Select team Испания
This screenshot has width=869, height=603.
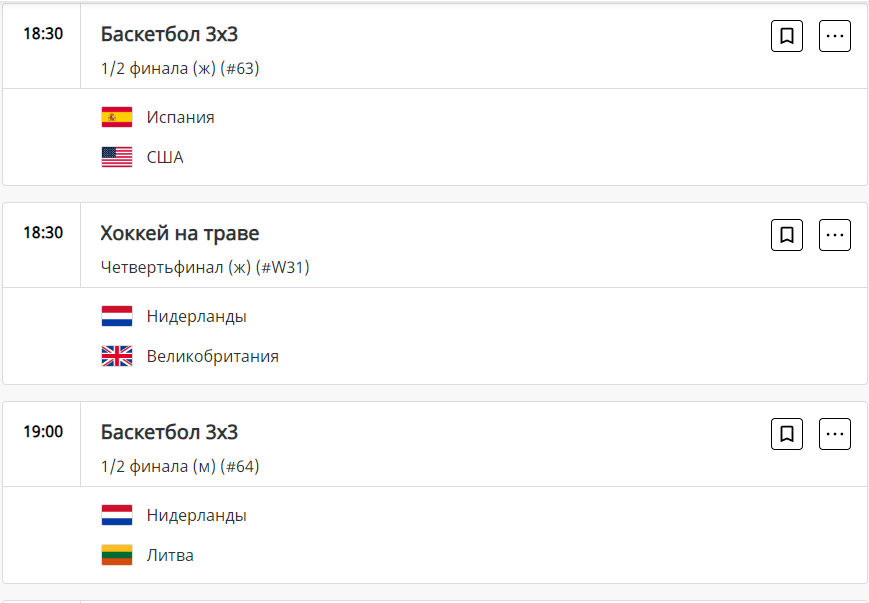click(180, 117)
